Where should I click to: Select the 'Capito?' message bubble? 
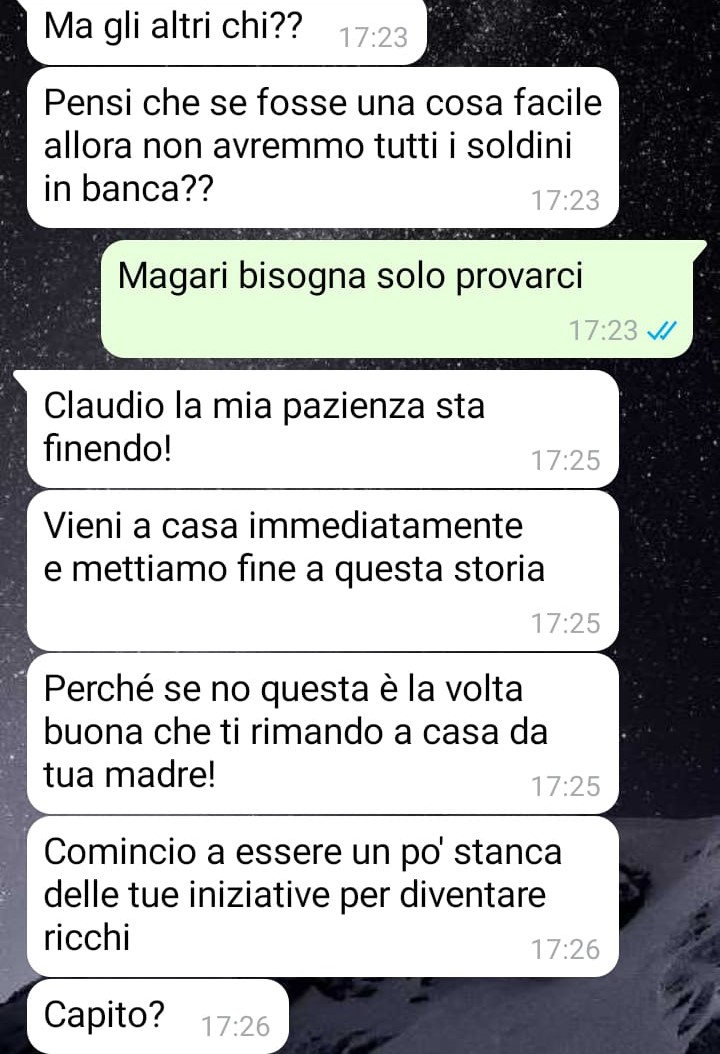(157, 1016)
